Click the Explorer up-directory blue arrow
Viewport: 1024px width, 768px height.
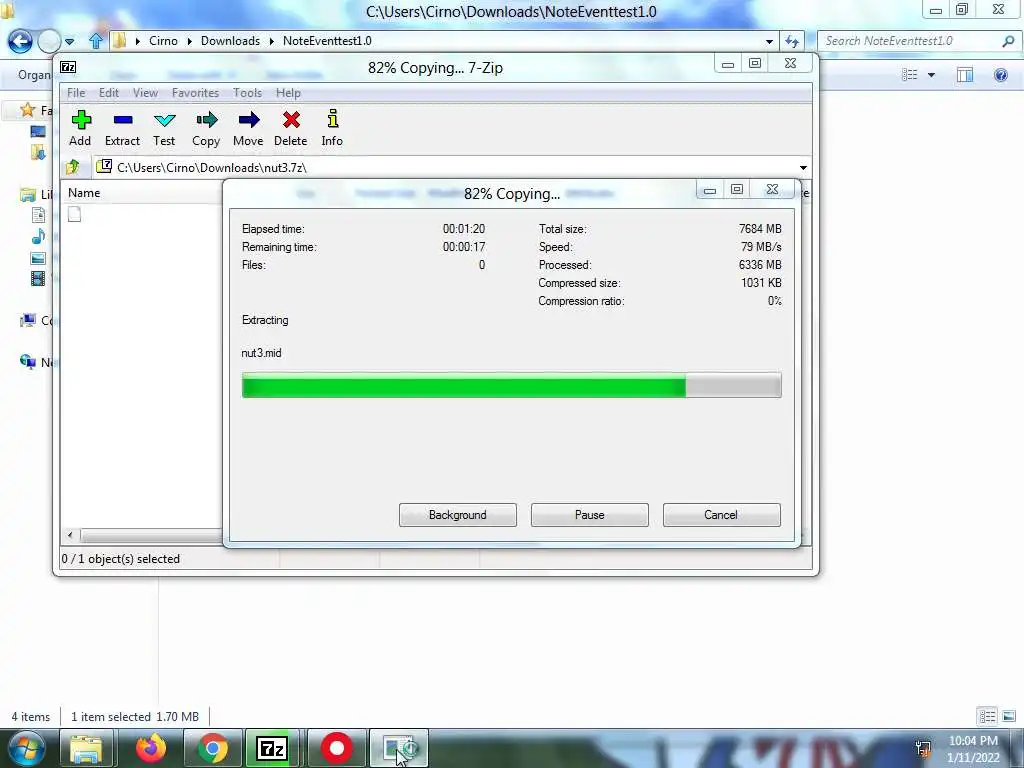96,41
